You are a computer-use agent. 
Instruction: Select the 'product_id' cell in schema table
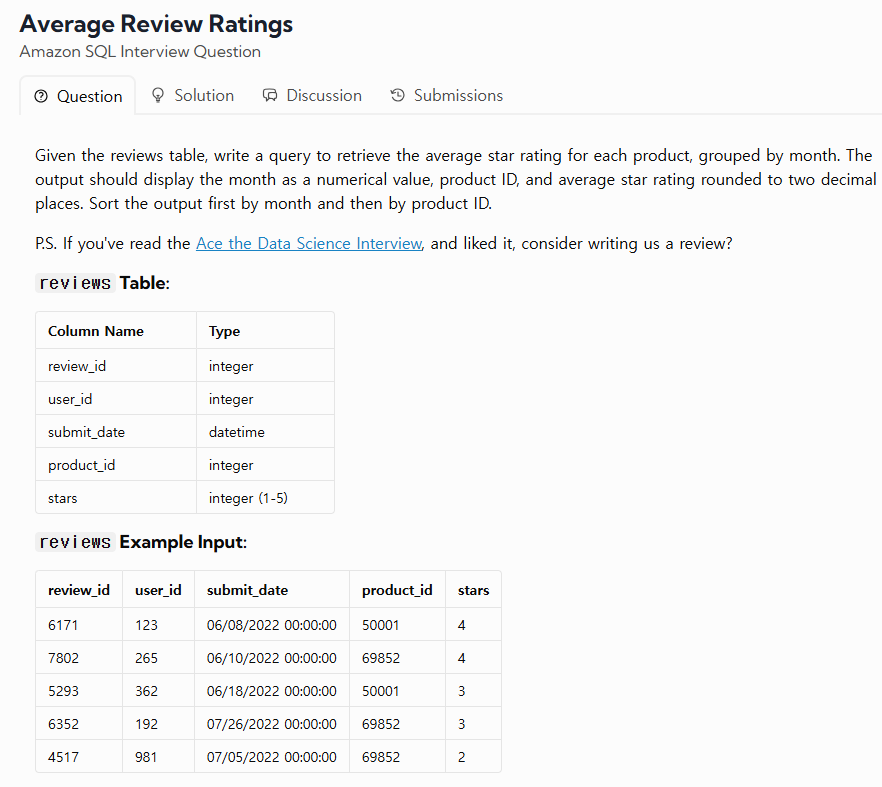coord(116,465)
